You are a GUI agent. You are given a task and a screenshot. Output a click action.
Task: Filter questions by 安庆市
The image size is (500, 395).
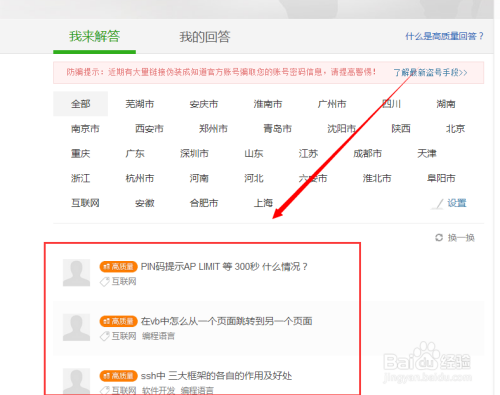[204, 104]
